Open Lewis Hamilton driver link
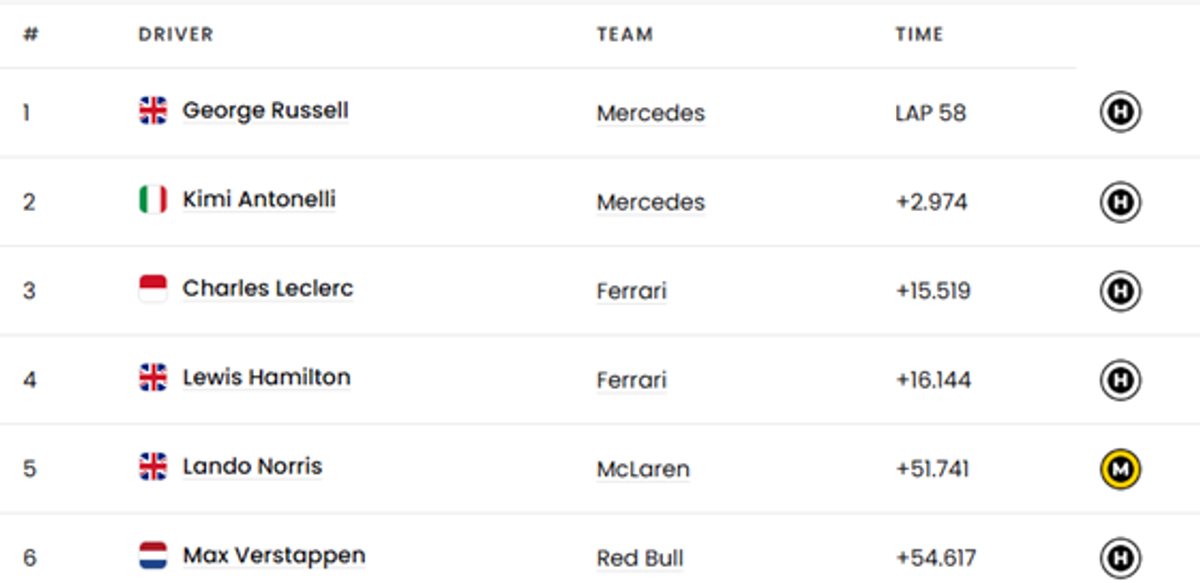This screenshot has width=1200, height=583. 266,377
